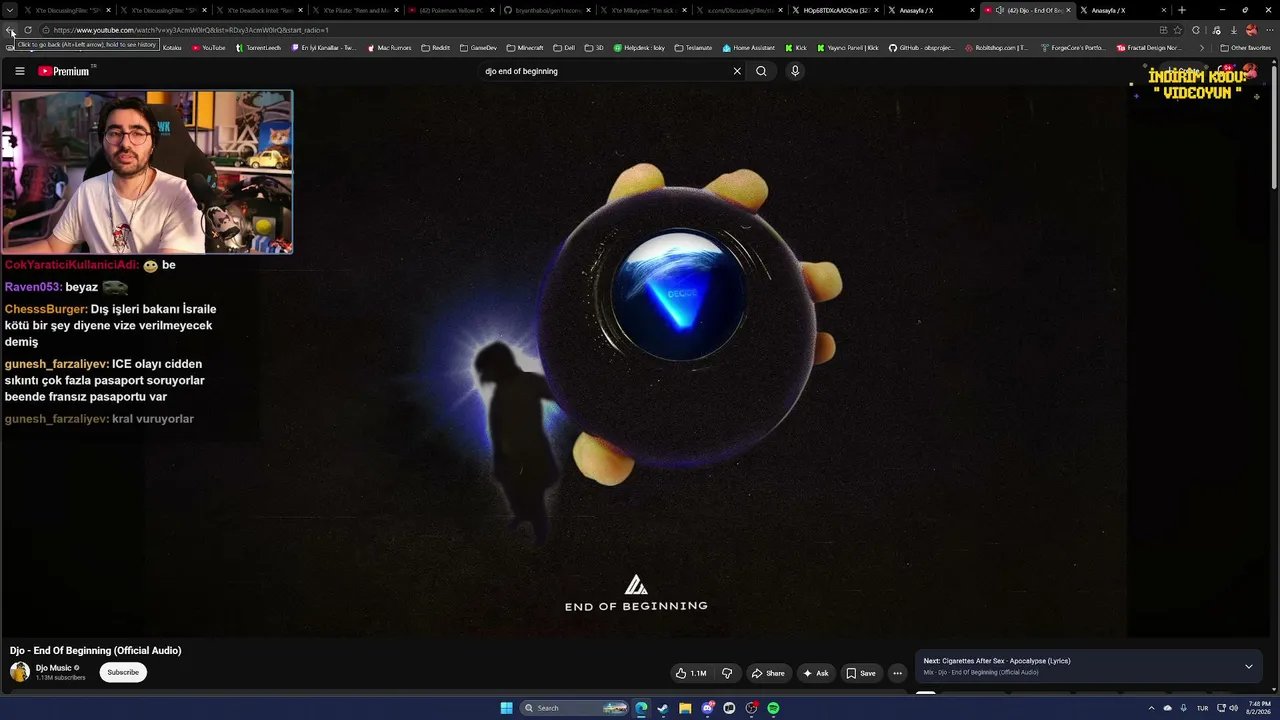Share the End Of Beginning video
The image size is (1280, 720).
768,673
